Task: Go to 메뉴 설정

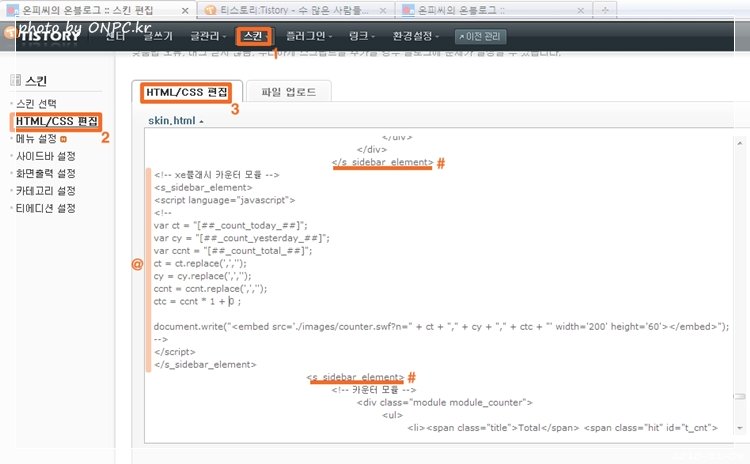Action: pos(36,139)
